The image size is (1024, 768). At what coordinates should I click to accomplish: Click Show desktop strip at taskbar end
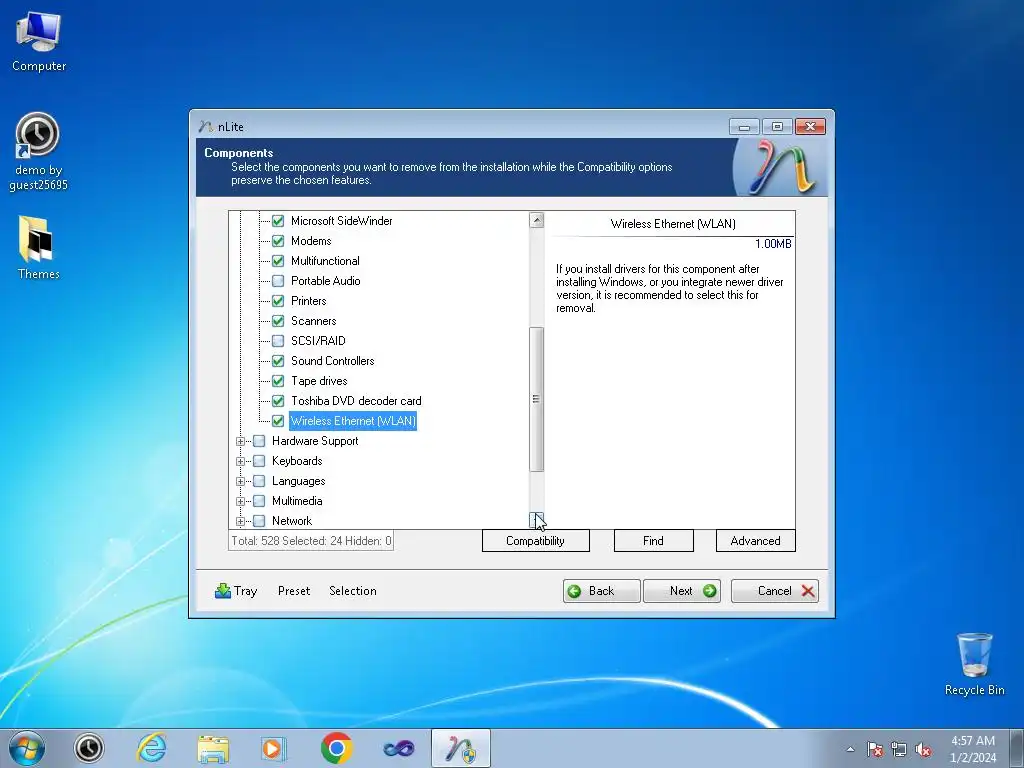[1017, 748]
